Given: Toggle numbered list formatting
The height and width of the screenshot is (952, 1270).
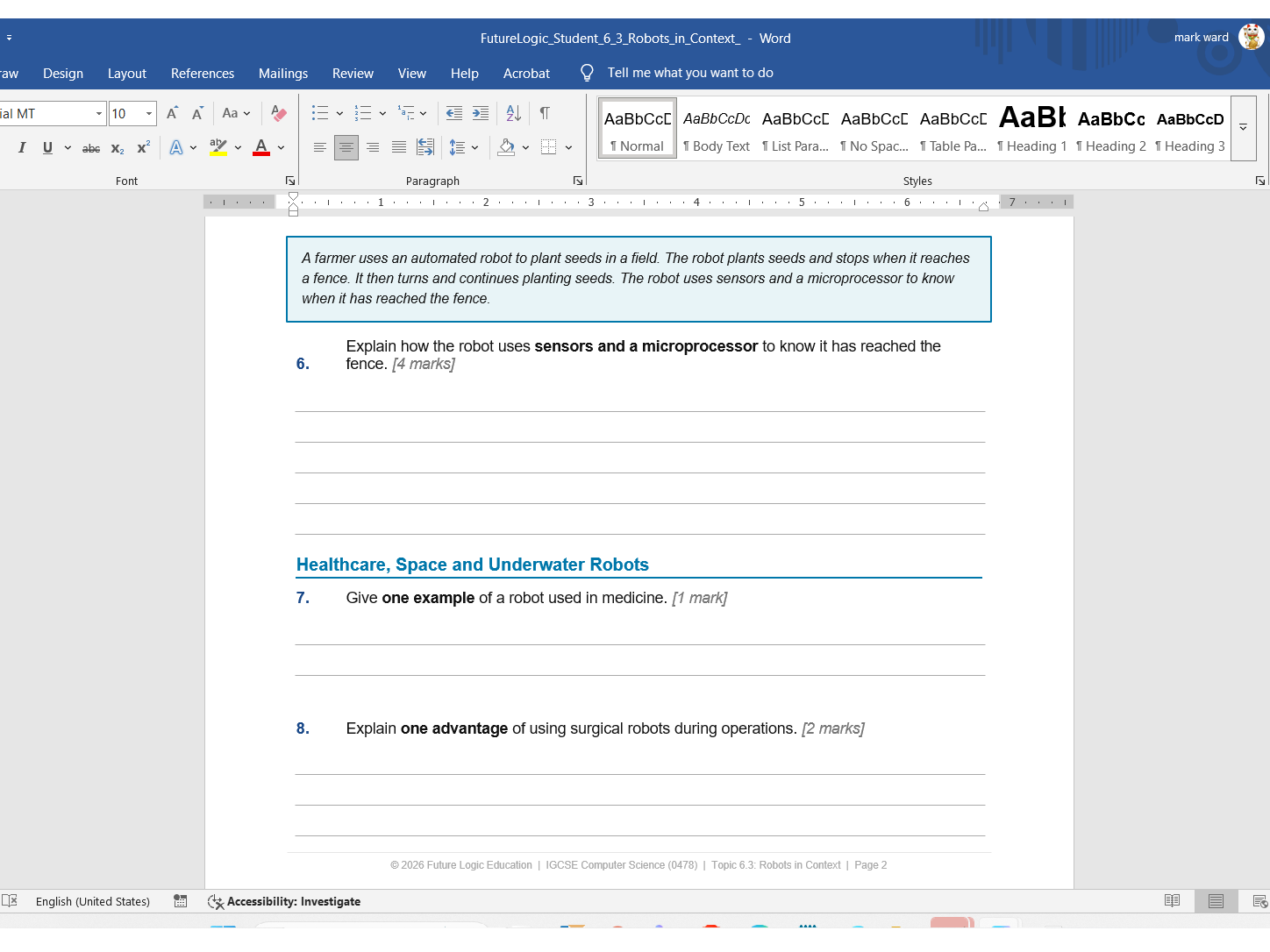Looking at the screenshot, I should [x=363, y=113].
